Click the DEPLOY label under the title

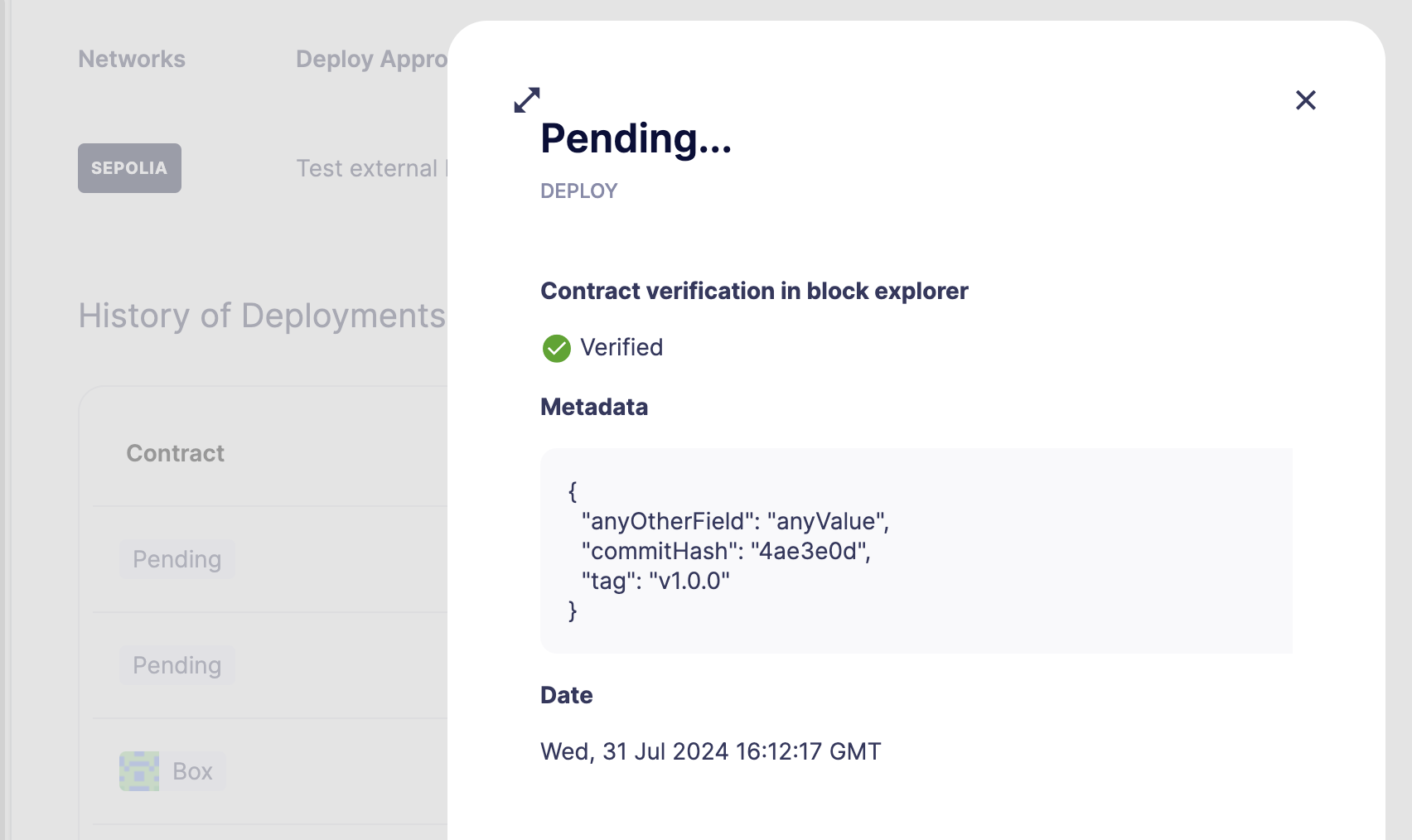point(578,191)
